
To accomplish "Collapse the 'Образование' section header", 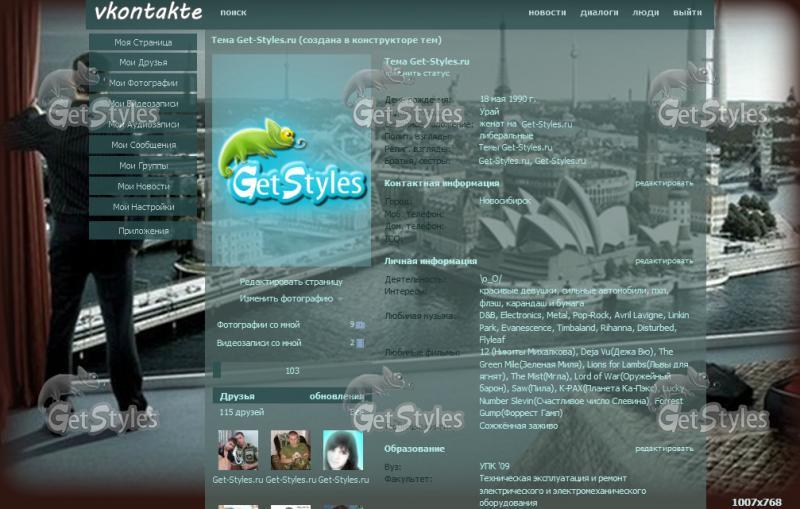I will (x=415, y=449).
